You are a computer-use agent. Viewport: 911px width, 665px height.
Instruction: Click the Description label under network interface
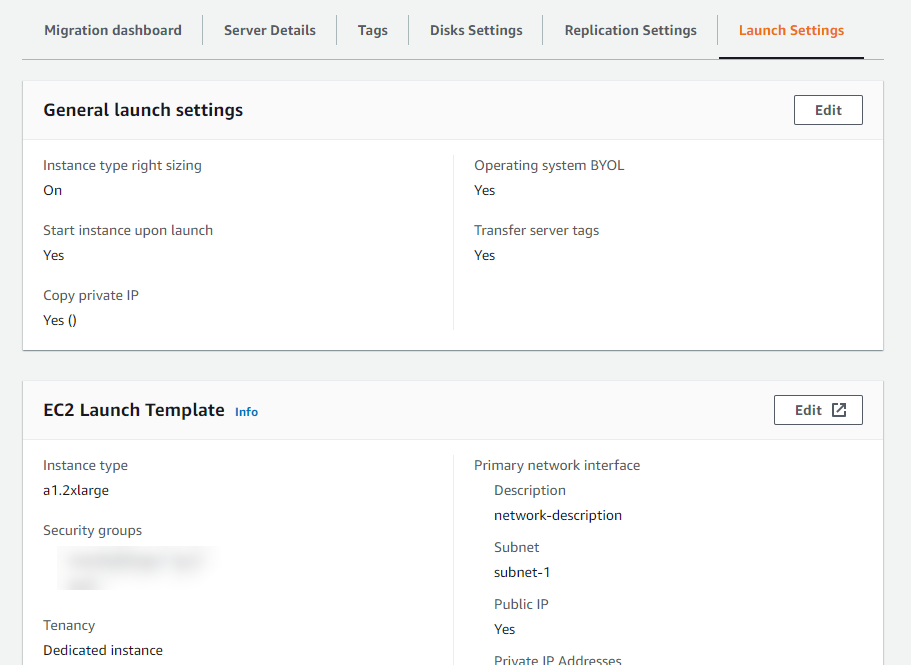(530, 491)
